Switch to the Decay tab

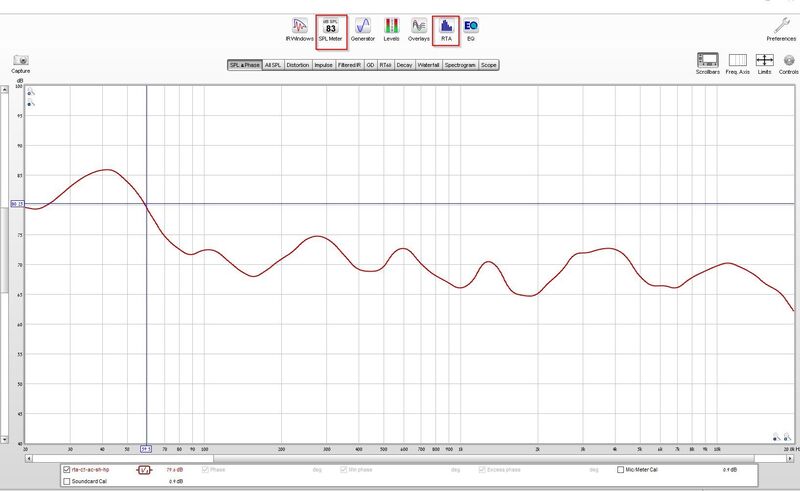404,65
